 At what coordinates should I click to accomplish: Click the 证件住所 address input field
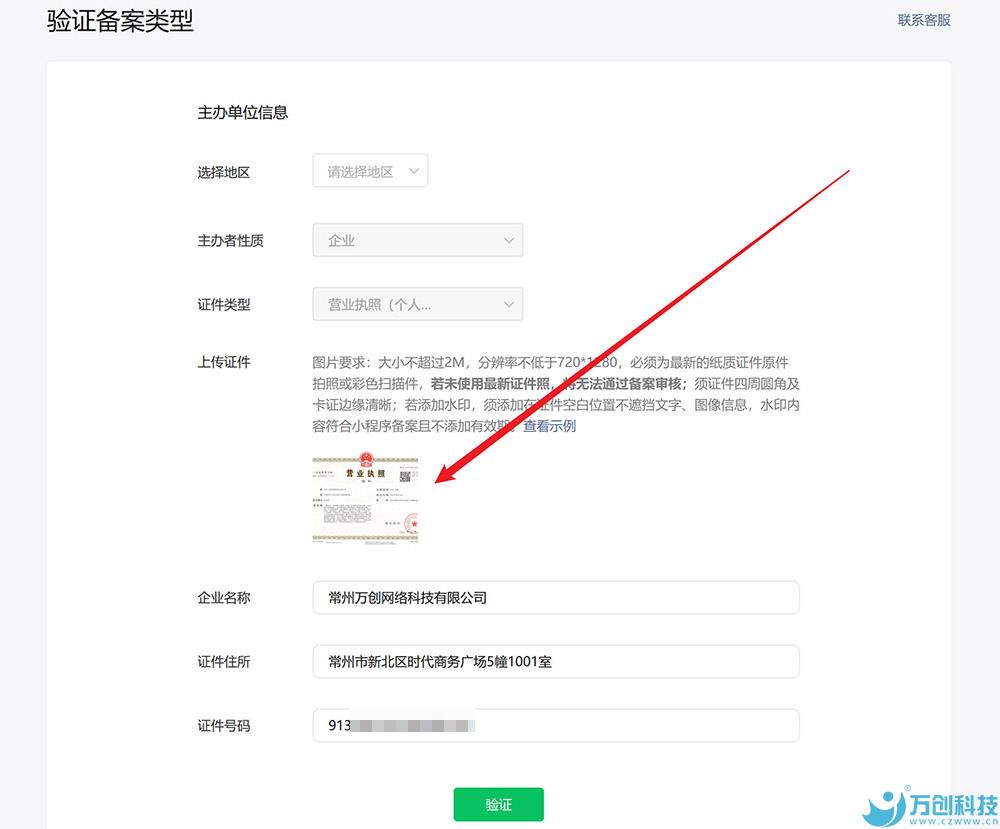pos(555,662)
